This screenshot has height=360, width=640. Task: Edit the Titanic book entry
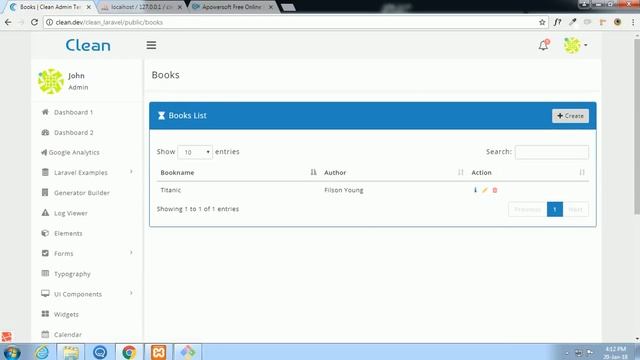(484, 190)
